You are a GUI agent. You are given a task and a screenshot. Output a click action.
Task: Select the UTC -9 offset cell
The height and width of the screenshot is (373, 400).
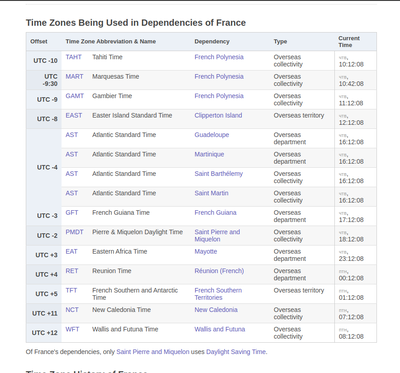click(44, 99)
